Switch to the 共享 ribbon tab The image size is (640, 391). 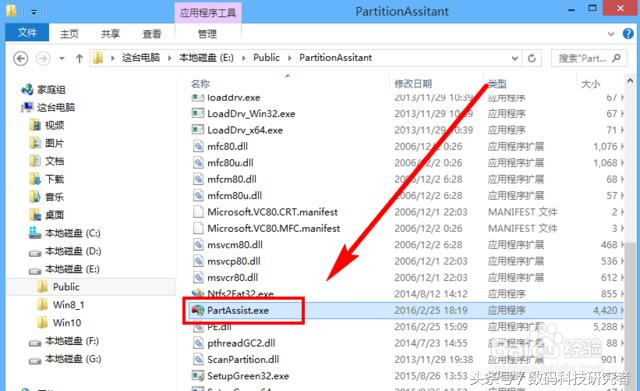[110, 33]
